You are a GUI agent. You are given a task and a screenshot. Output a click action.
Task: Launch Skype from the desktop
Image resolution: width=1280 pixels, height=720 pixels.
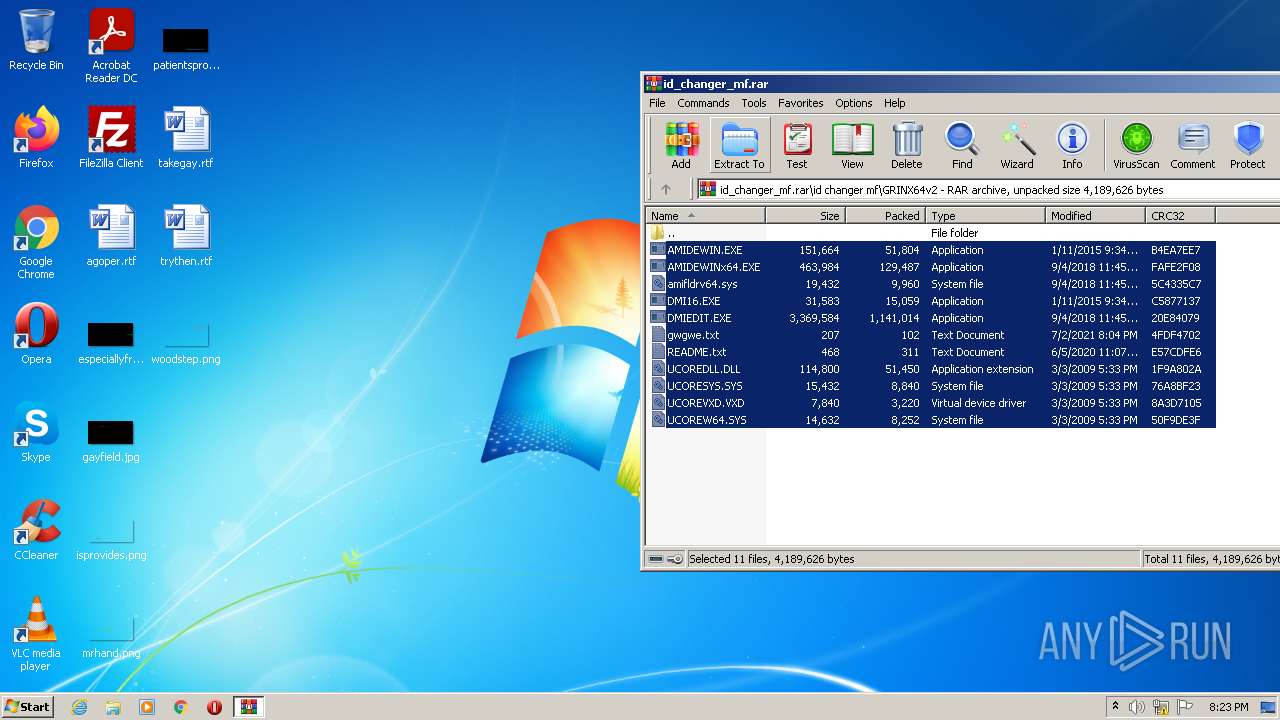tap(36, 431)
